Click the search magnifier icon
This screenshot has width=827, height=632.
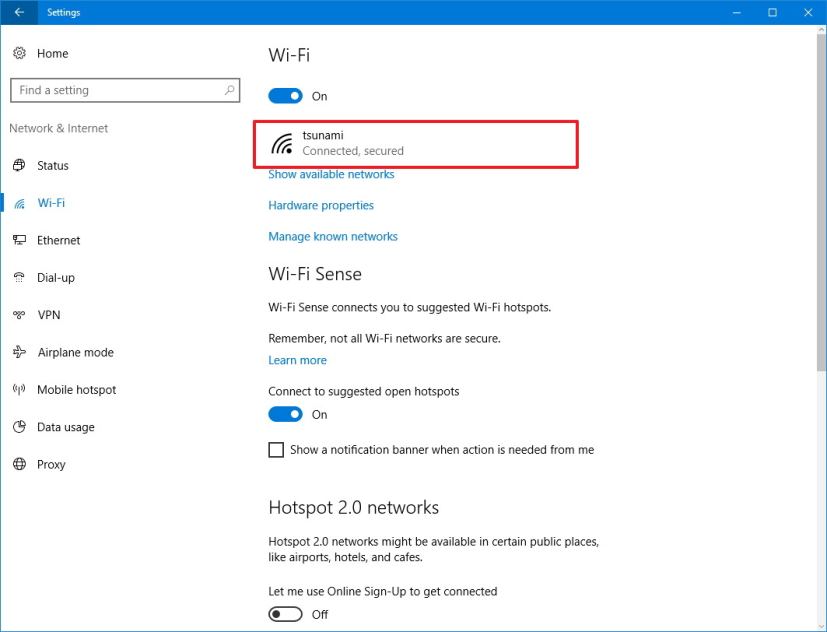(x=229, y=90)
